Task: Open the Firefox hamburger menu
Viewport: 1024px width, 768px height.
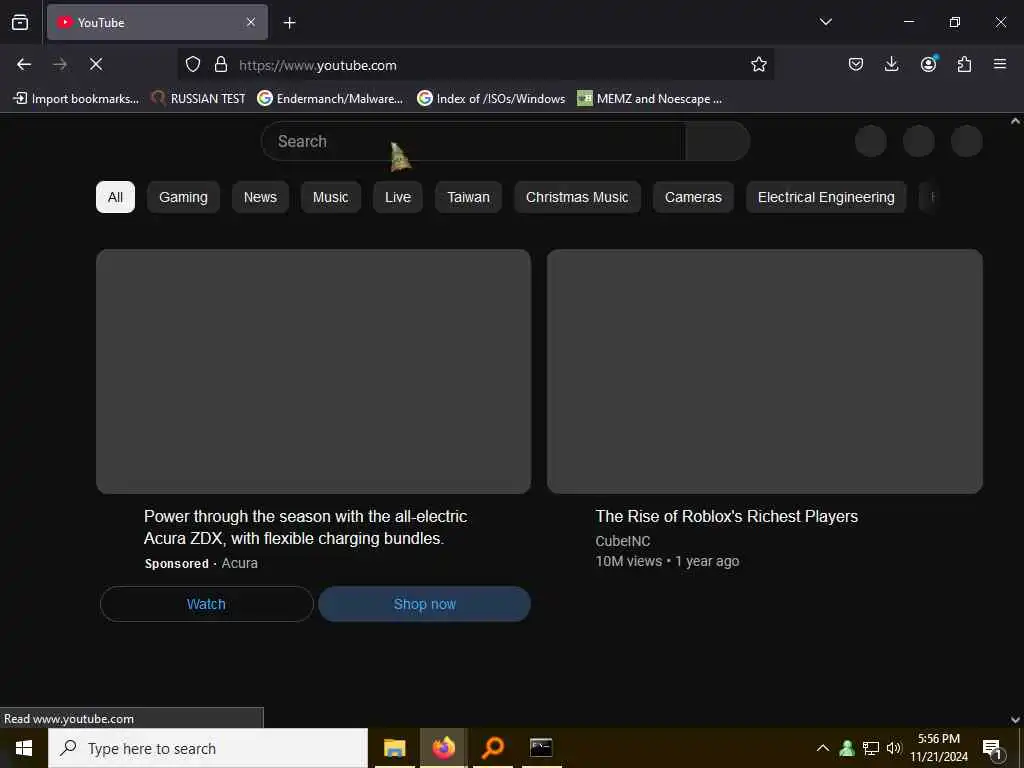Action: [1000, 64]
